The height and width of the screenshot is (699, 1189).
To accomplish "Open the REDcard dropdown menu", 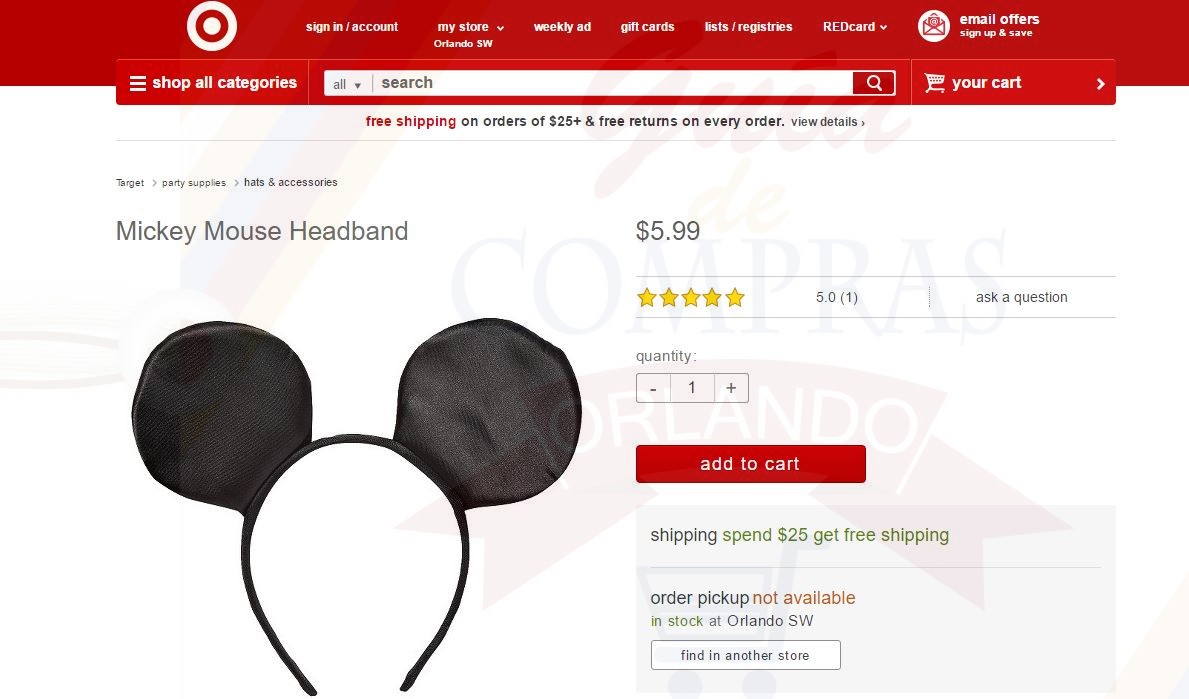I will pyautogui.click(x=855, y=27).
